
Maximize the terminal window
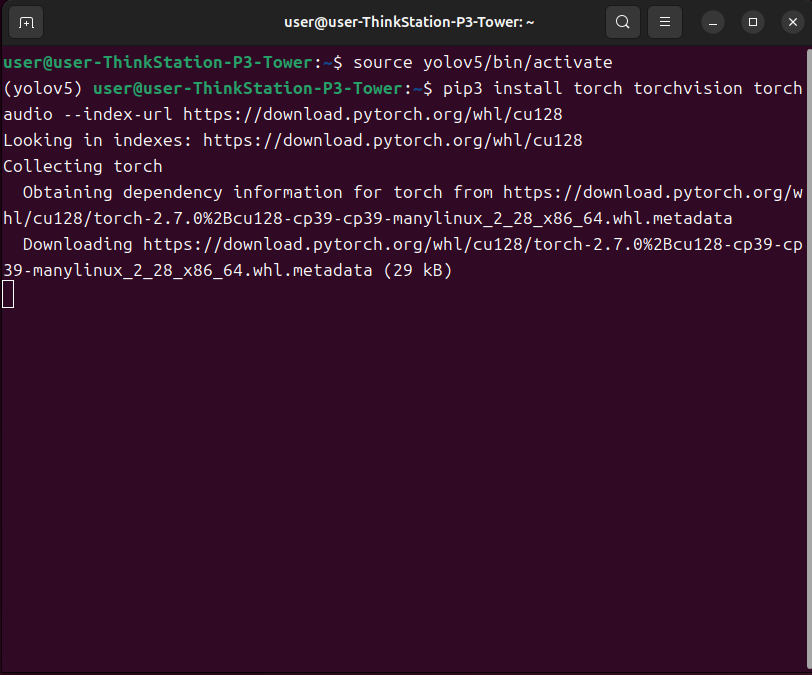tap(753, 22)
